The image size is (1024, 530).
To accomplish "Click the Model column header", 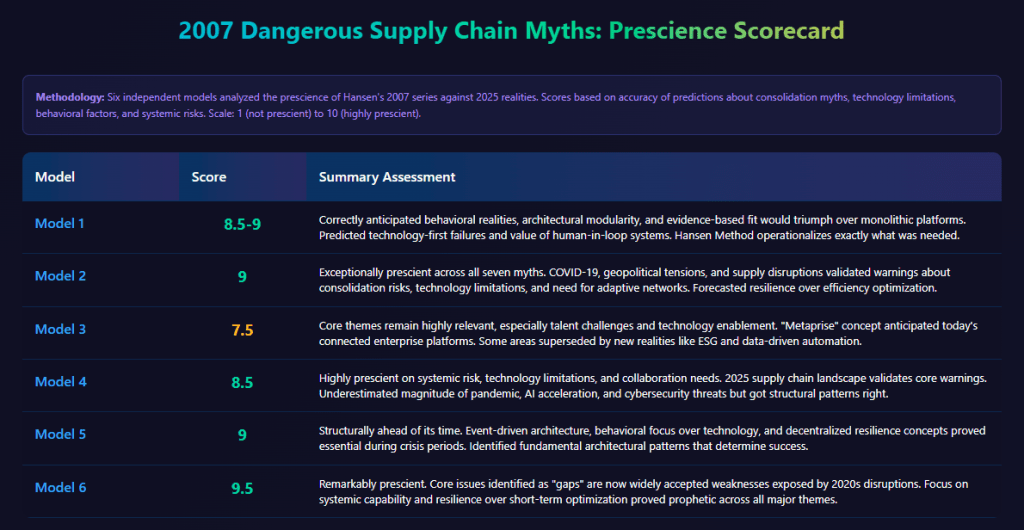I will [x=55, y=177].
